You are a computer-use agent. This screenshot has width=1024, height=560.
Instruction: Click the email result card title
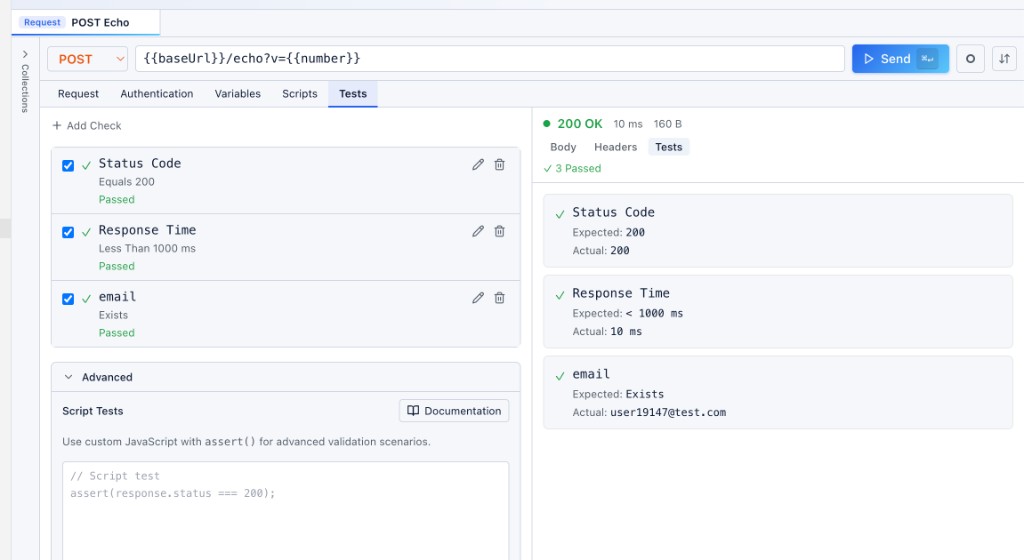591,374
